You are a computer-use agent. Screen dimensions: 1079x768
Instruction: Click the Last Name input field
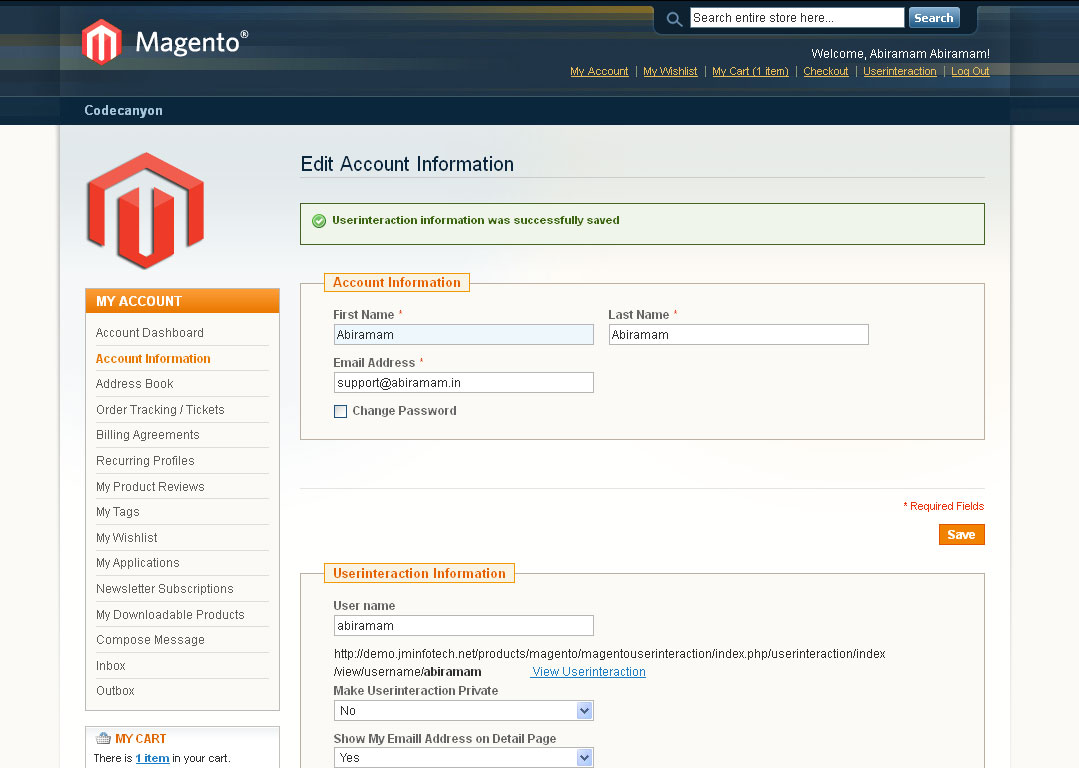pyautogui.click(x=738, y=335)
